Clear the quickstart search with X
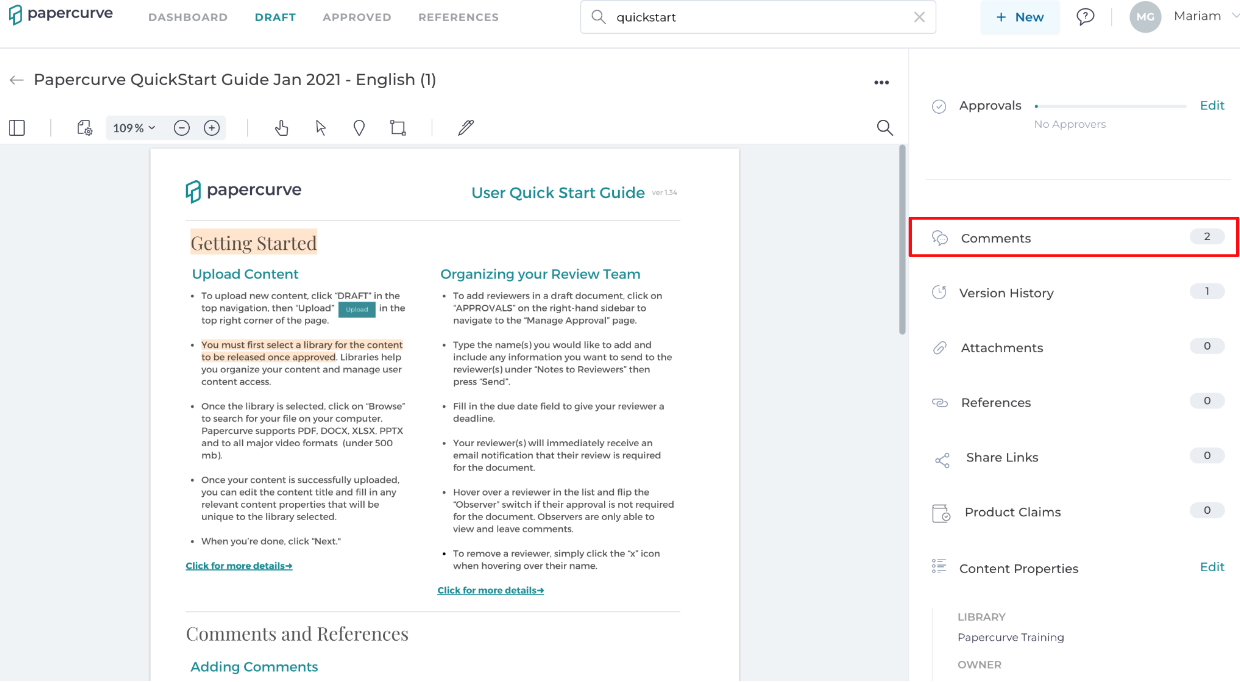Screen dimensions: 1240x682 [x=920, y=17]
